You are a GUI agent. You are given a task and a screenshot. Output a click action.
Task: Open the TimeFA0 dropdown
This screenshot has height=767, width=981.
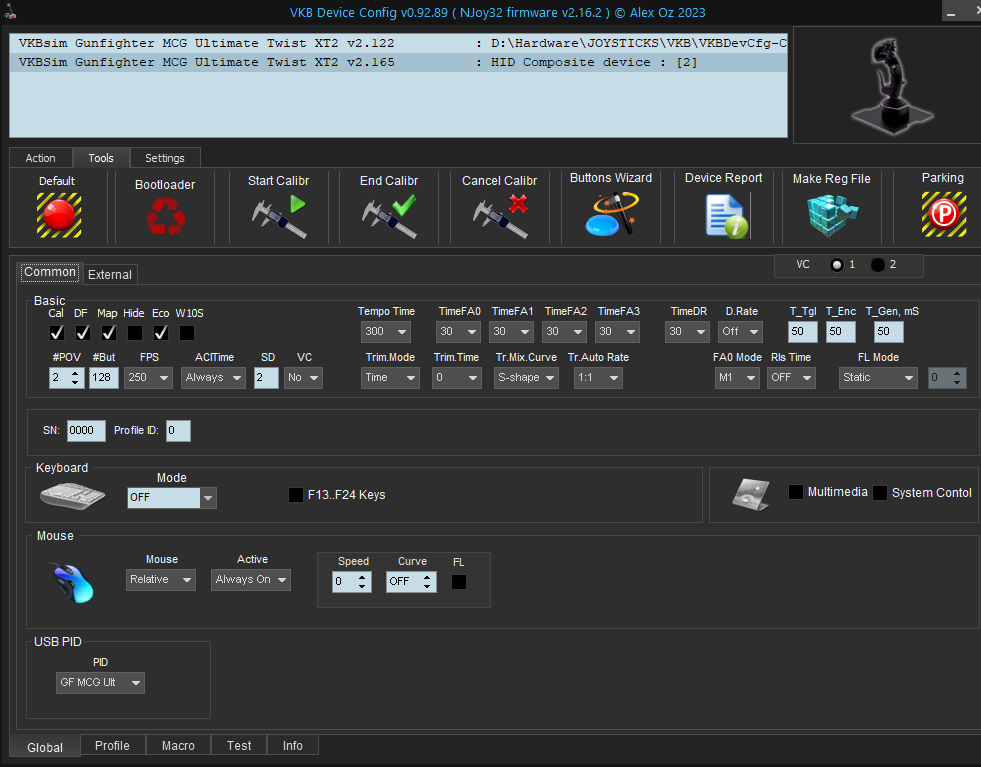point(458,332)
